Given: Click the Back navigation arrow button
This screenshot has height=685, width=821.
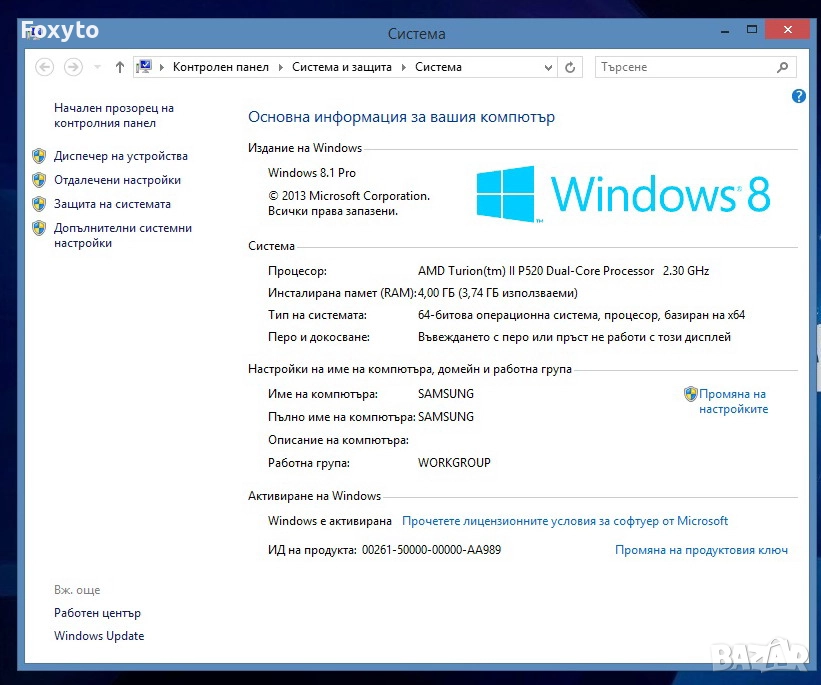Looking at the screenshot, I should (x=44, y=67).
